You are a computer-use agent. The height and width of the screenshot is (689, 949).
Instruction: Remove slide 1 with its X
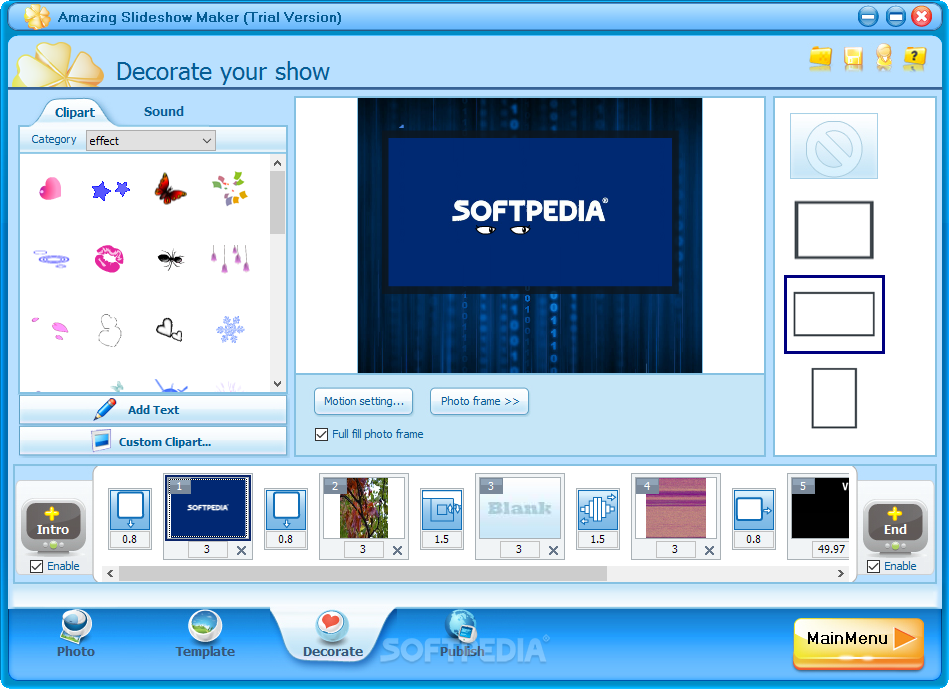coord(241,550)
